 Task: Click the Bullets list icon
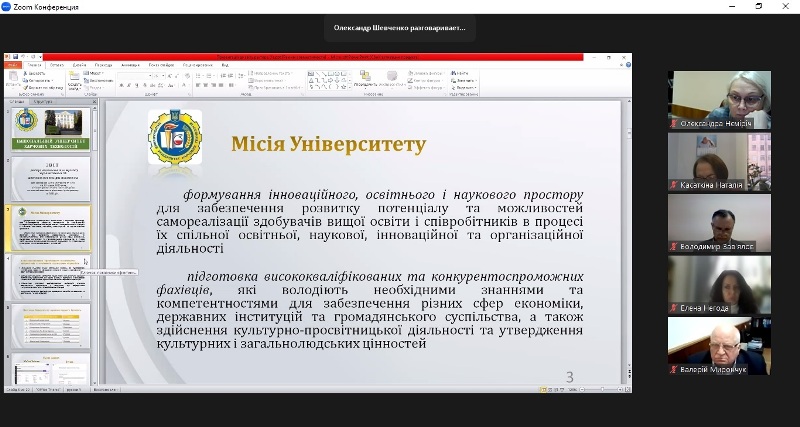click(x=198, y=76)
